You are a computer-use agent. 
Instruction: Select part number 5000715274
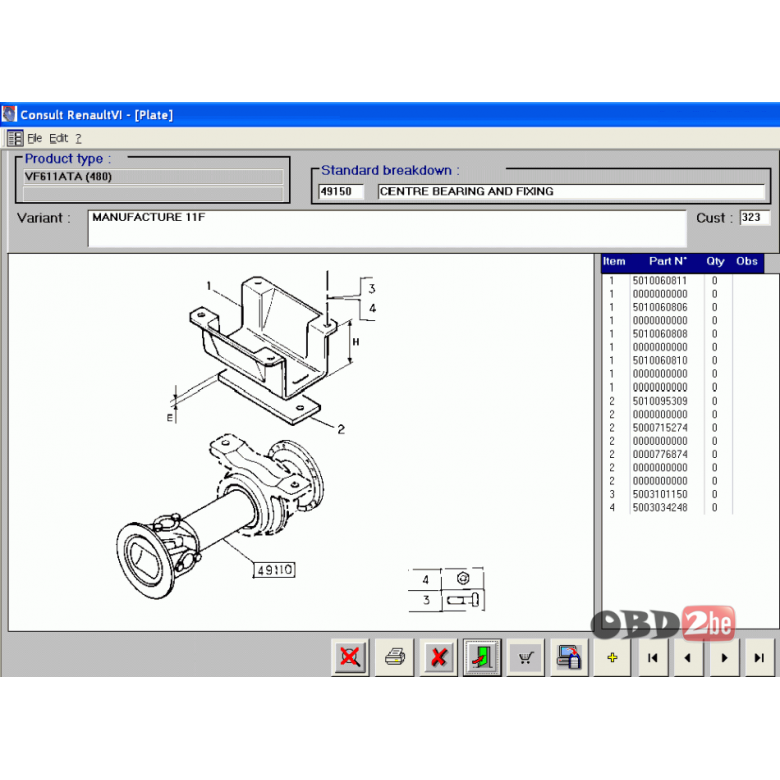click(x=660, y=428)
